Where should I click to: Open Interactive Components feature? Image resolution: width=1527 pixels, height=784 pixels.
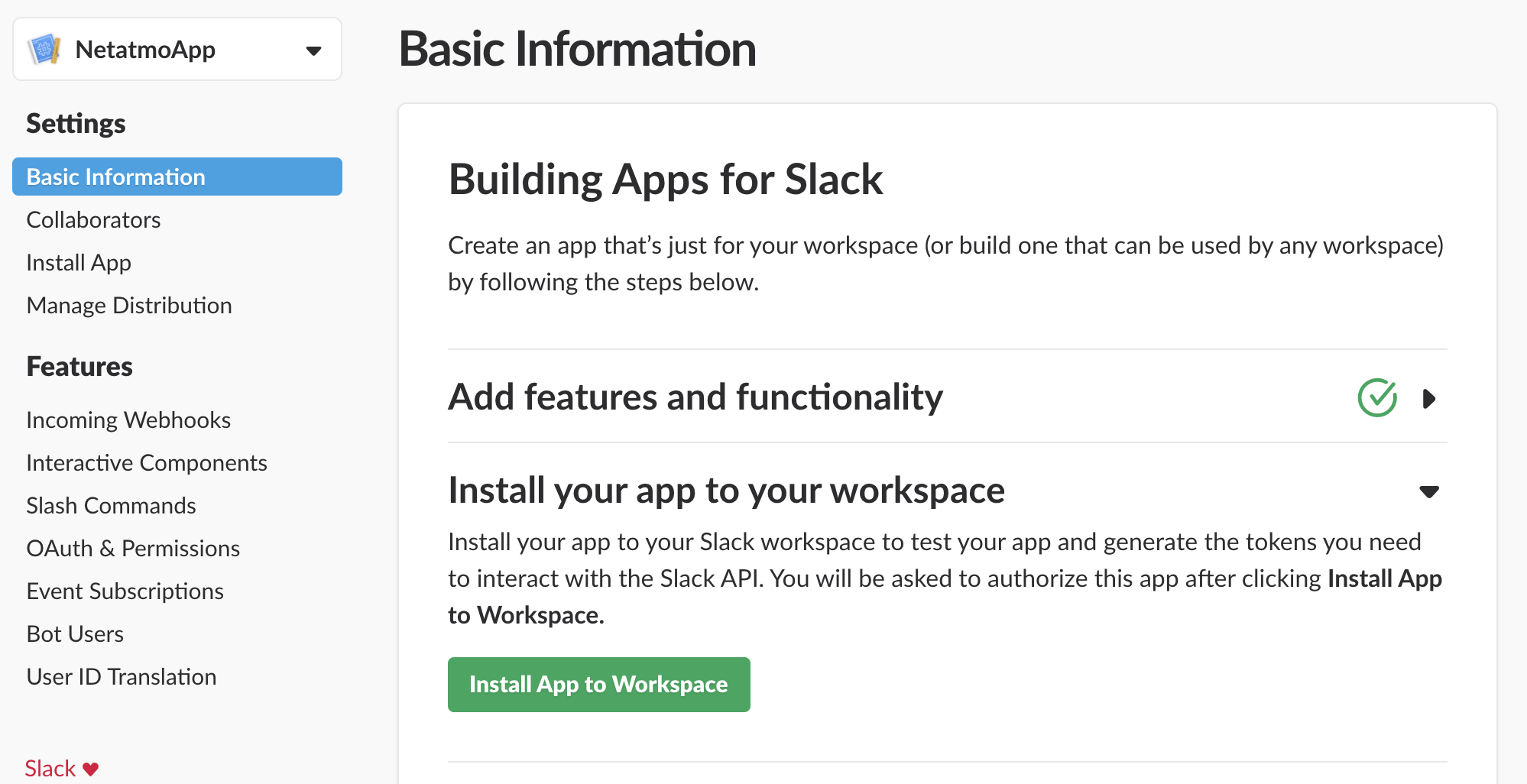click(147, 463)
